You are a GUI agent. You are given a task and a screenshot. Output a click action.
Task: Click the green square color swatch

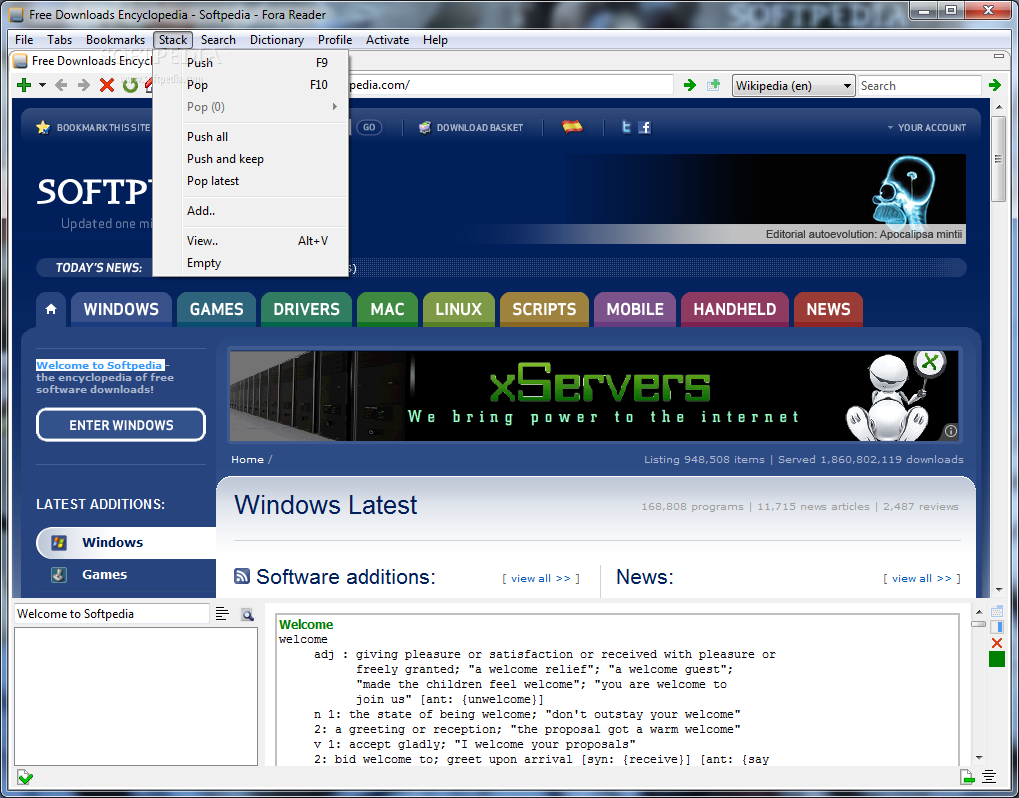pos(996,660)
